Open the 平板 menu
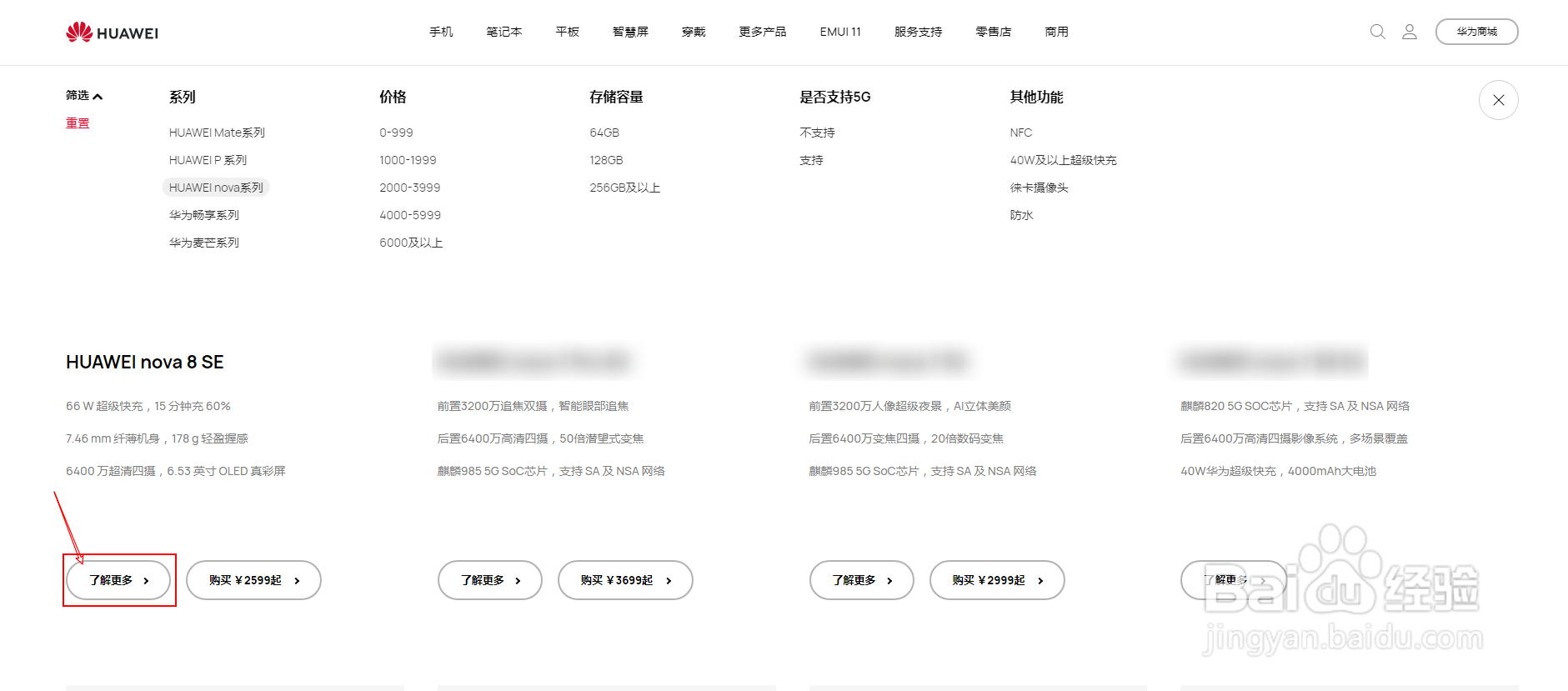This screenshot has height=691, width=1568. point(568,32)
